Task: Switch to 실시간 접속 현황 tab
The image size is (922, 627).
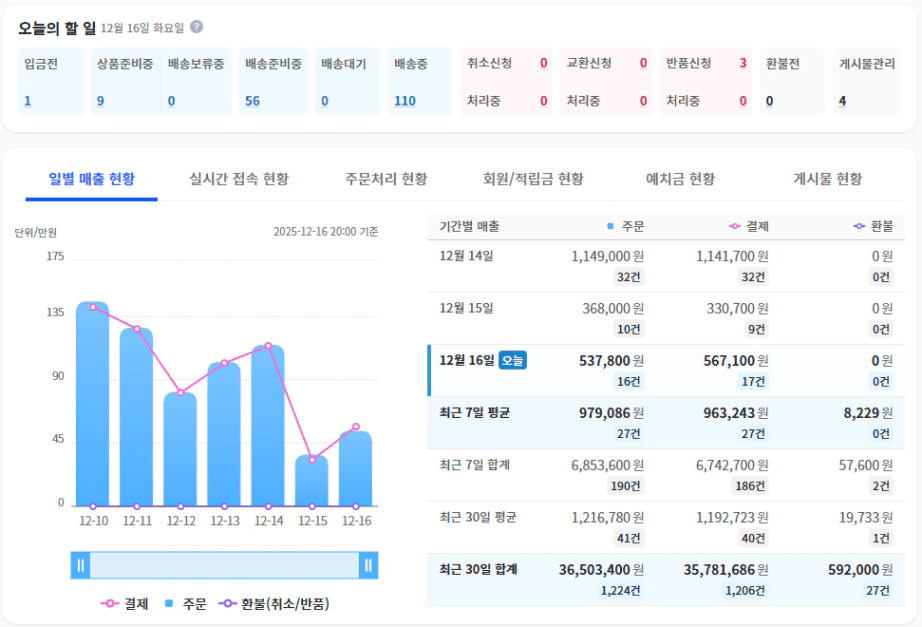Action: [x=239, y=179]
